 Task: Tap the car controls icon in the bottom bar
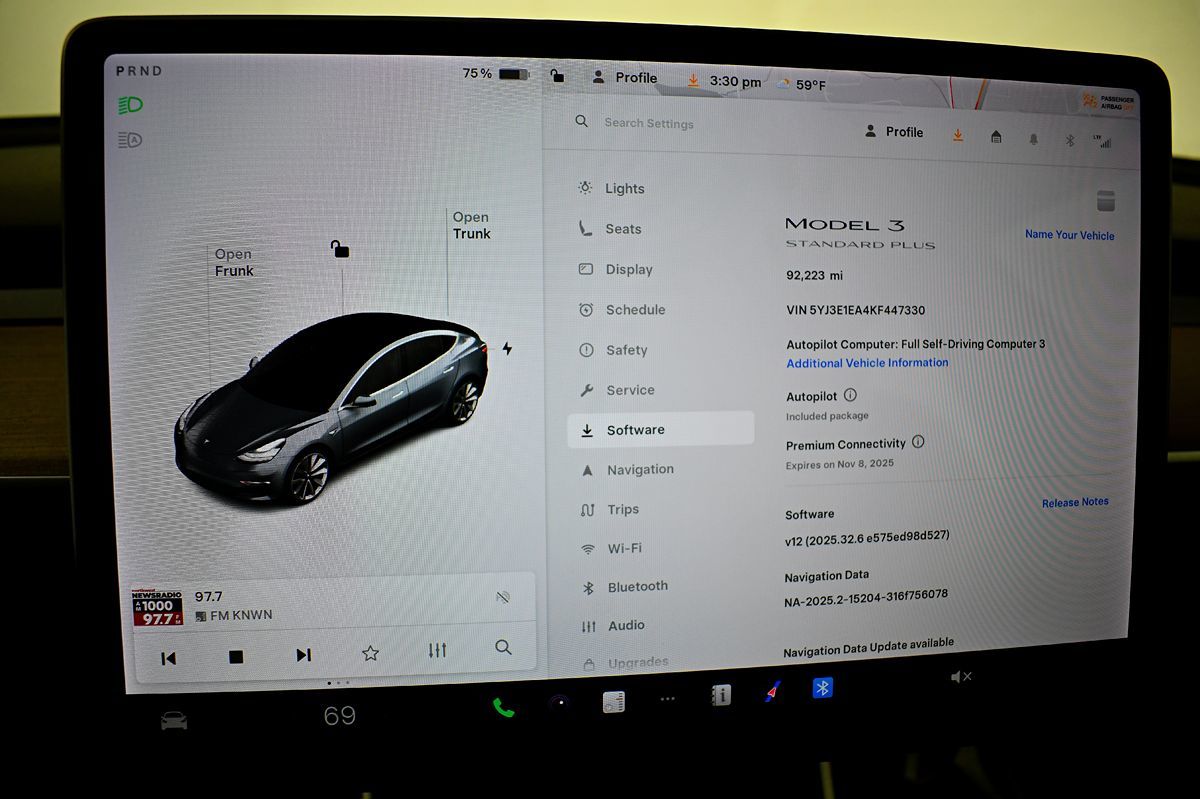tap(174, 720)
